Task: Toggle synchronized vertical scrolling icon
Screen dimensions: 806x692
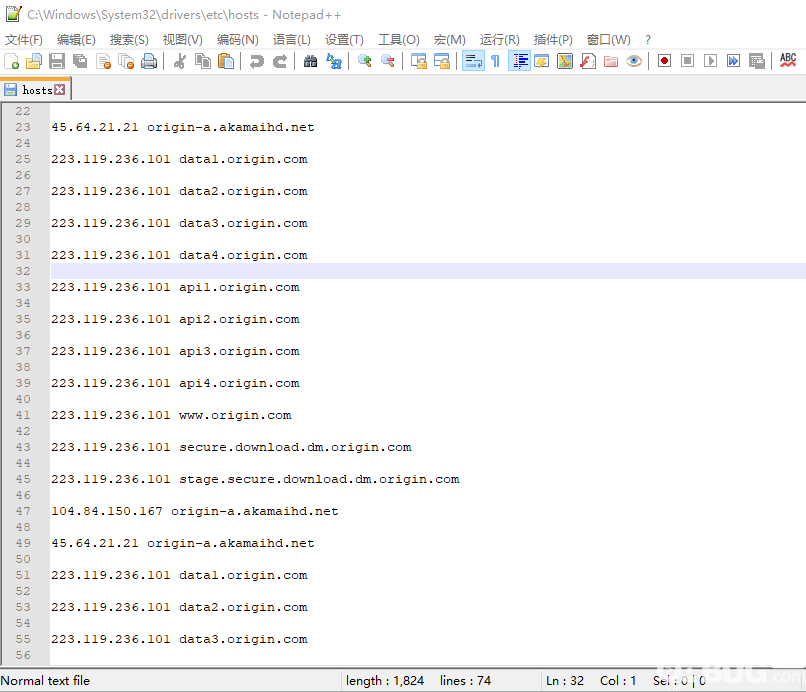Action: [x=418, y=61]
